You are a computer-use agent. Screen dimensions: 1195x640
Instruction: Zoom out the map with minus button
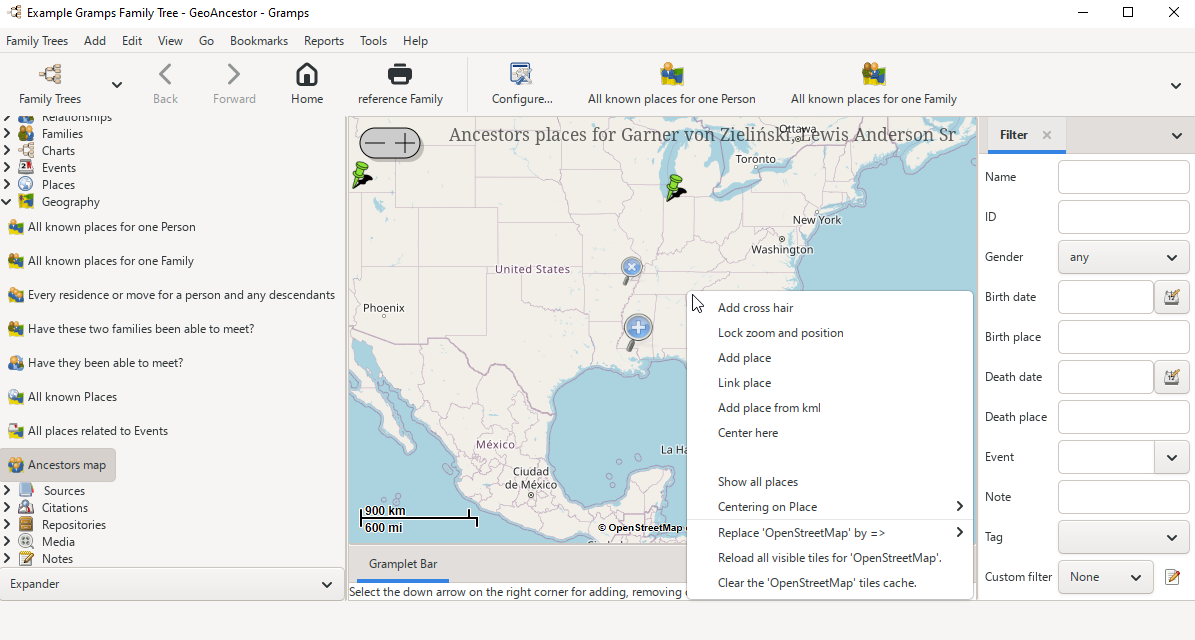pos(375,142)
